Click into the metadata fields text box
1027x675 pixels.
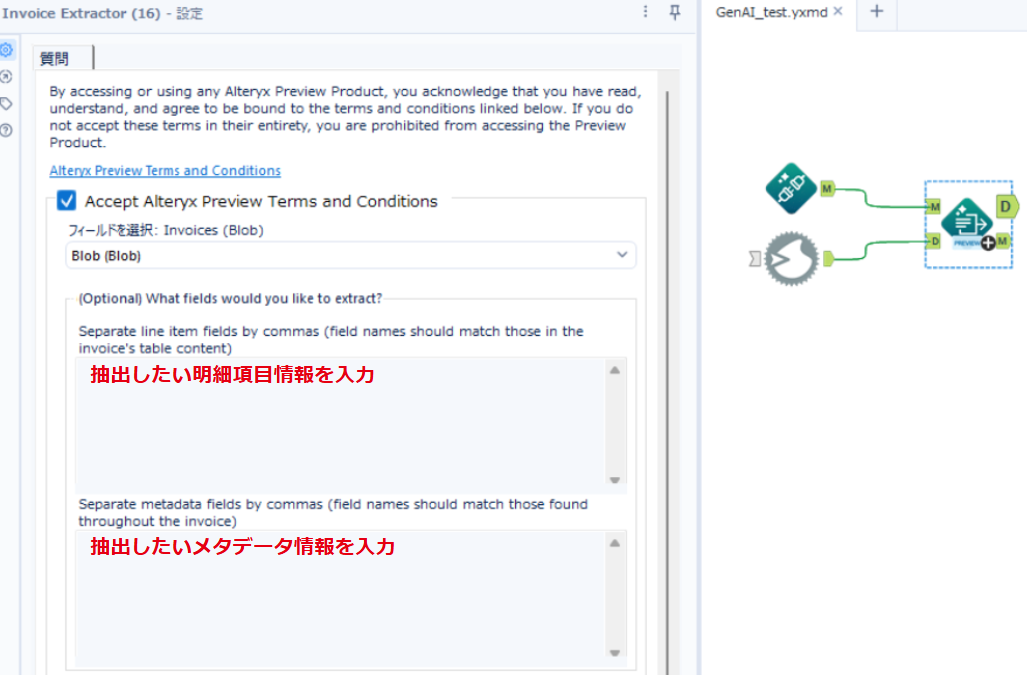pos(341,596)
